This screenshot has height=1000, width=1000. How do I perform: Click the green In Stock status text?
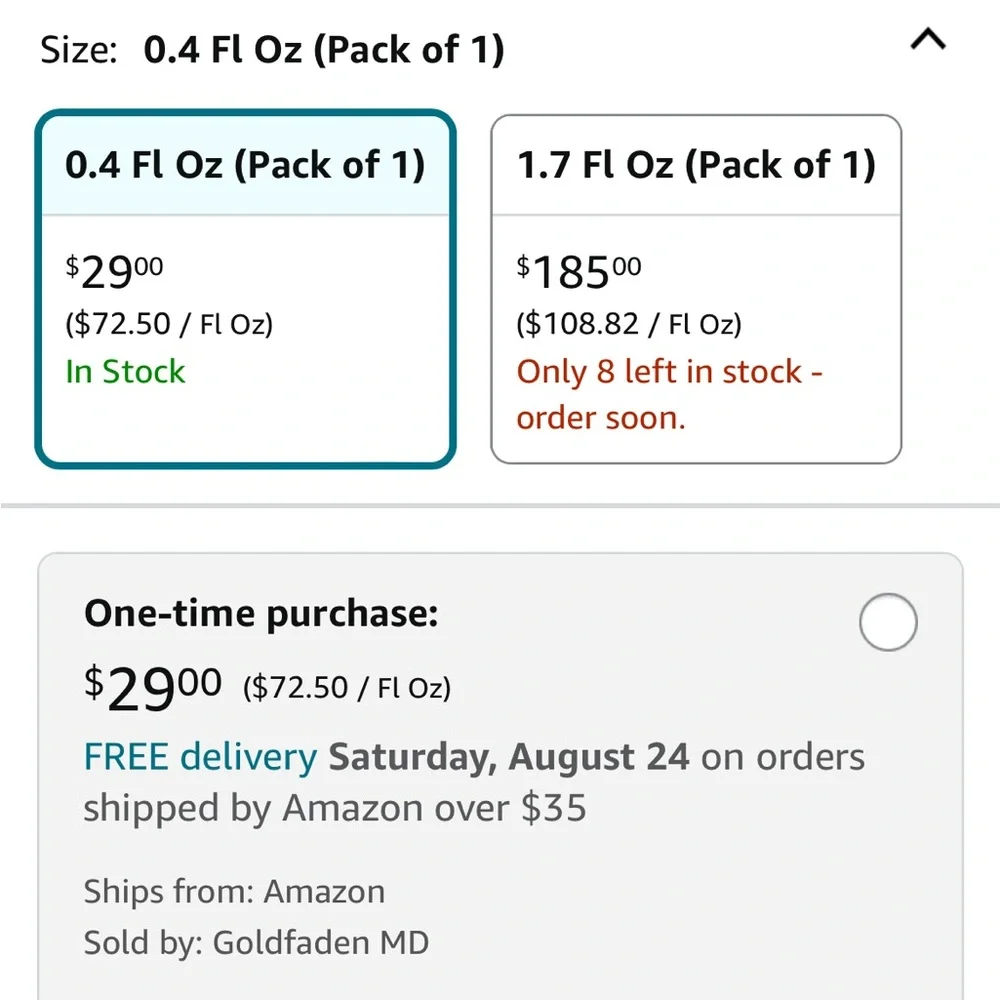(x=125, y=371)
